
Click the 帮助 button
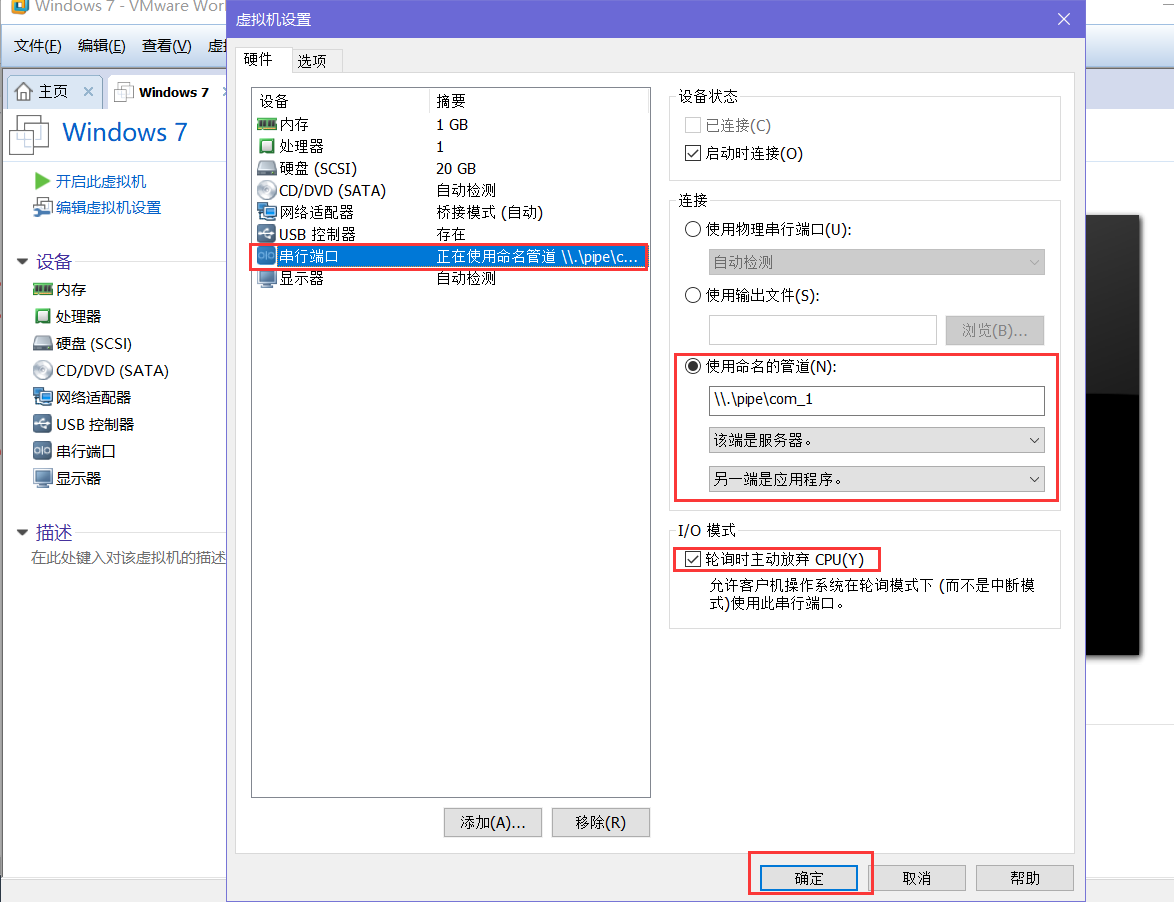(x=1024, y=878)
